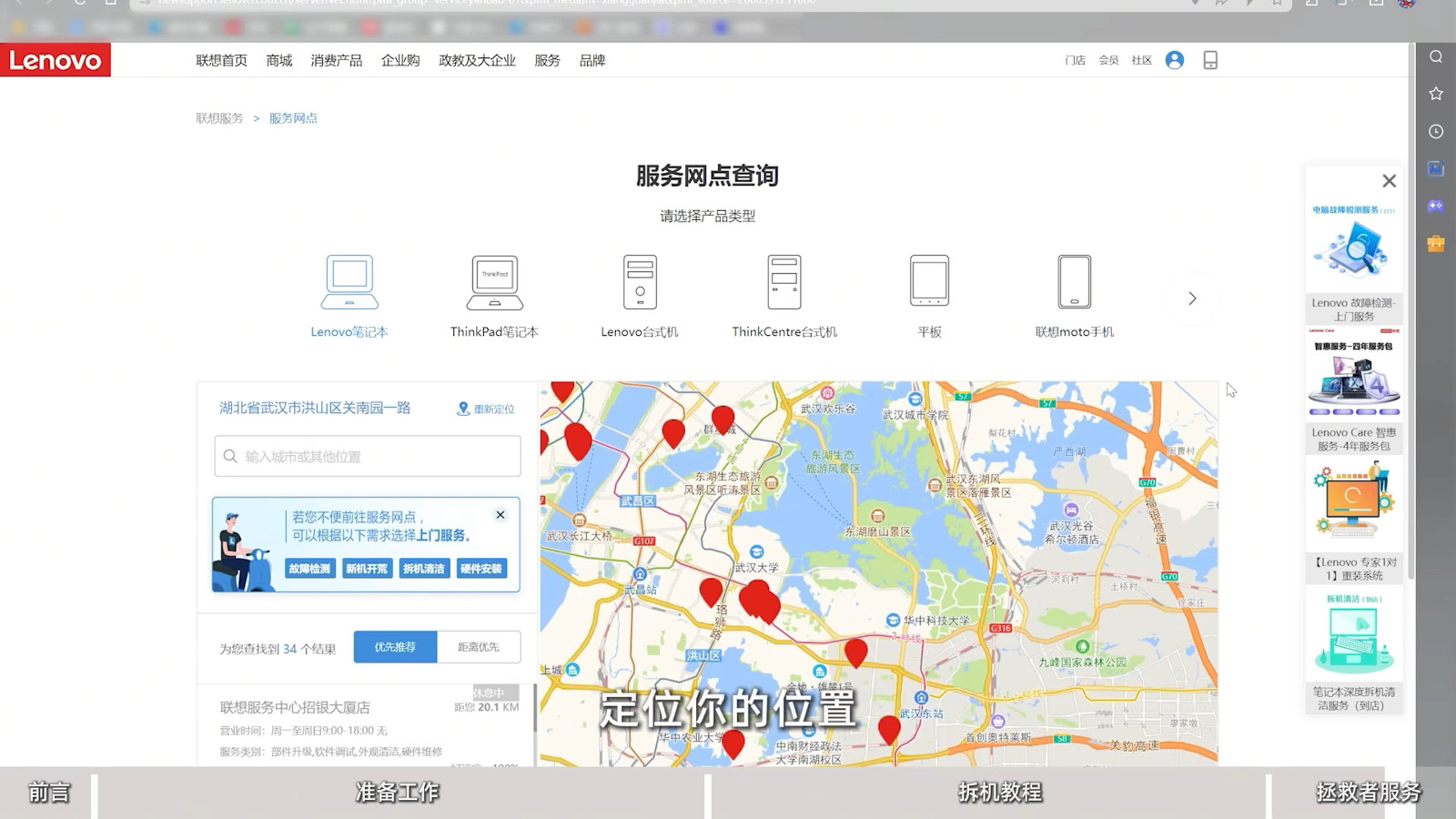This screenshot has height=819, width=1456.
Task: Select the ThinkPad笔记本 product icon
Action: pyautogui.click(x=494, y=282)
